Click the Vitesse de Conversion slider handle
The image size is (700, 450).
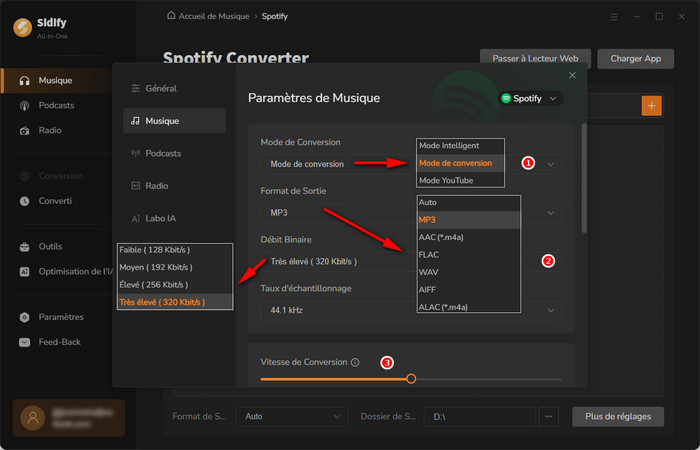tap(411, 379)
